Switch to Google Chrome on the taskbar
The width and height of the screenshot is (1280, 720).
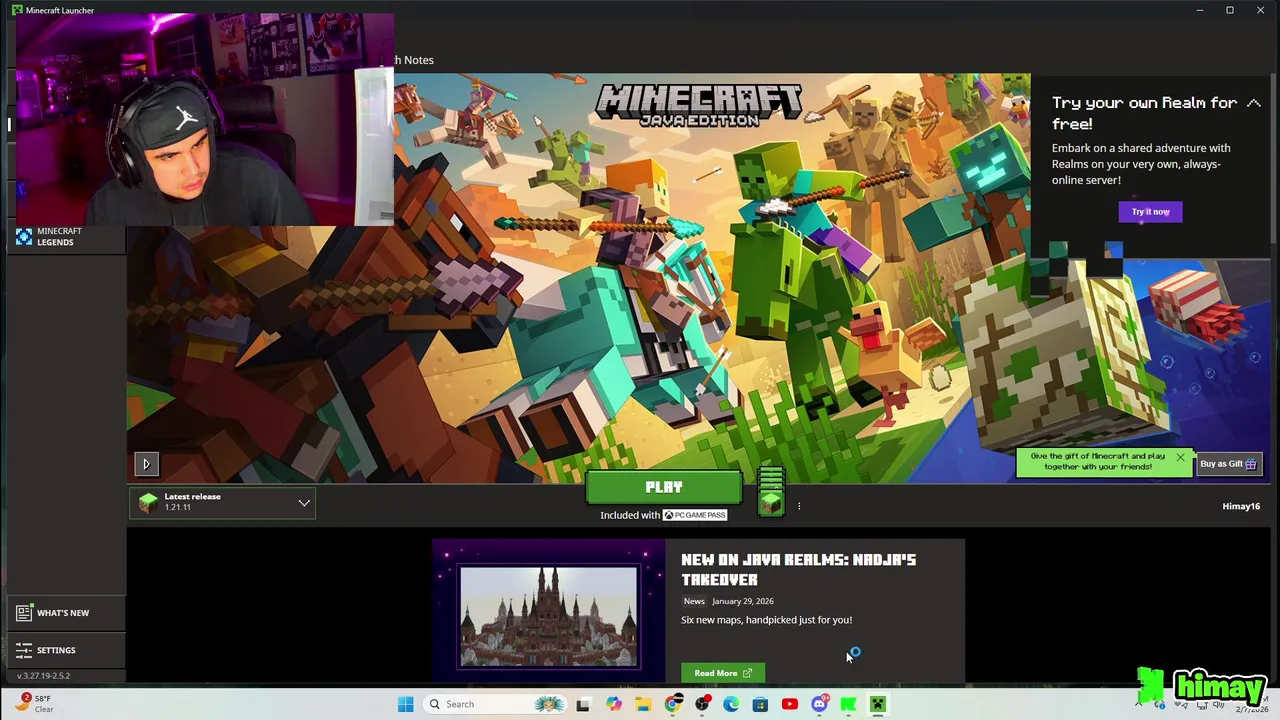pyautogui.click(x=673, y=704)
